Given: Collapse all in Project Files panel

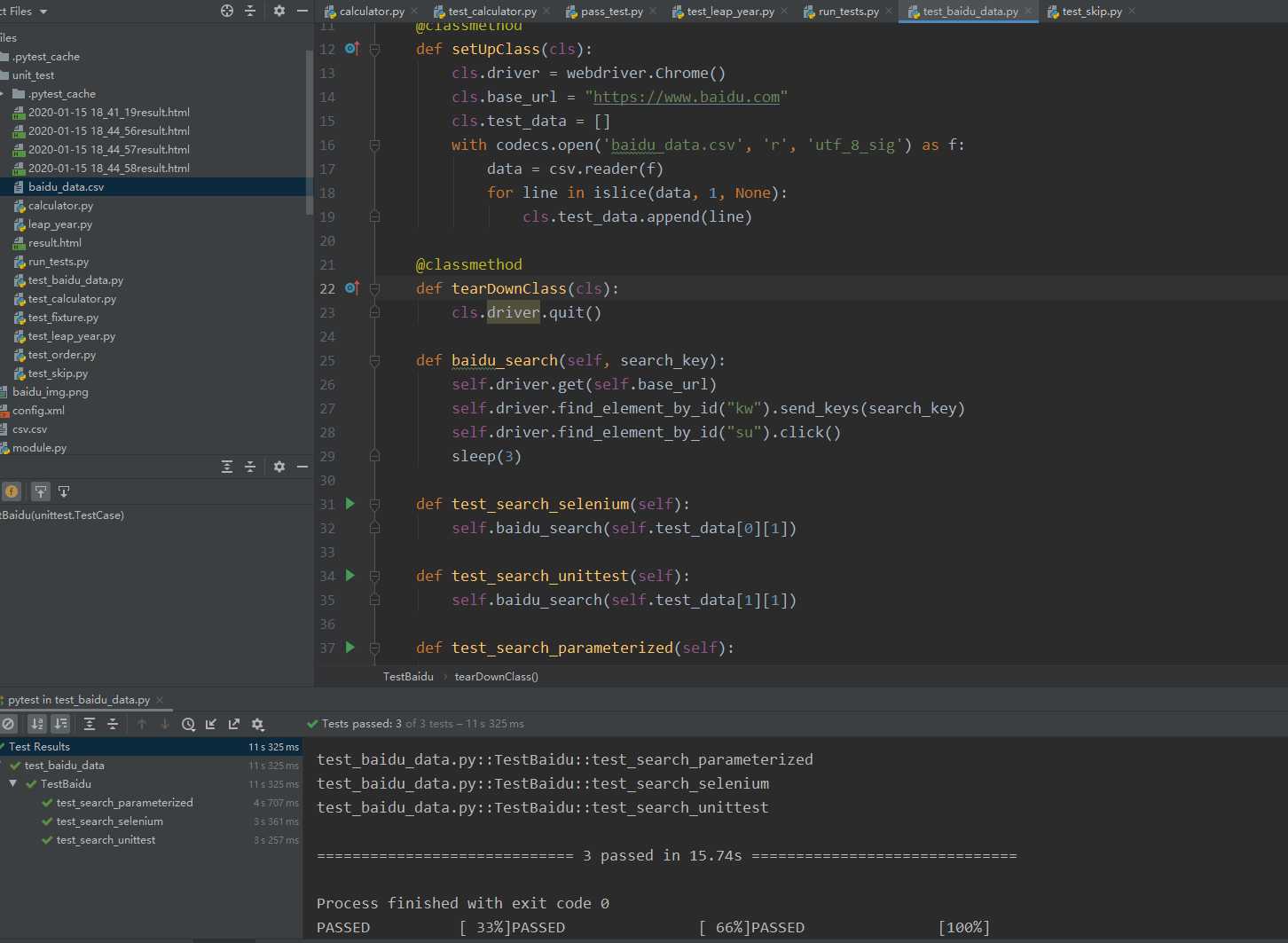Looking at the screenshot, I should (250, 11).
